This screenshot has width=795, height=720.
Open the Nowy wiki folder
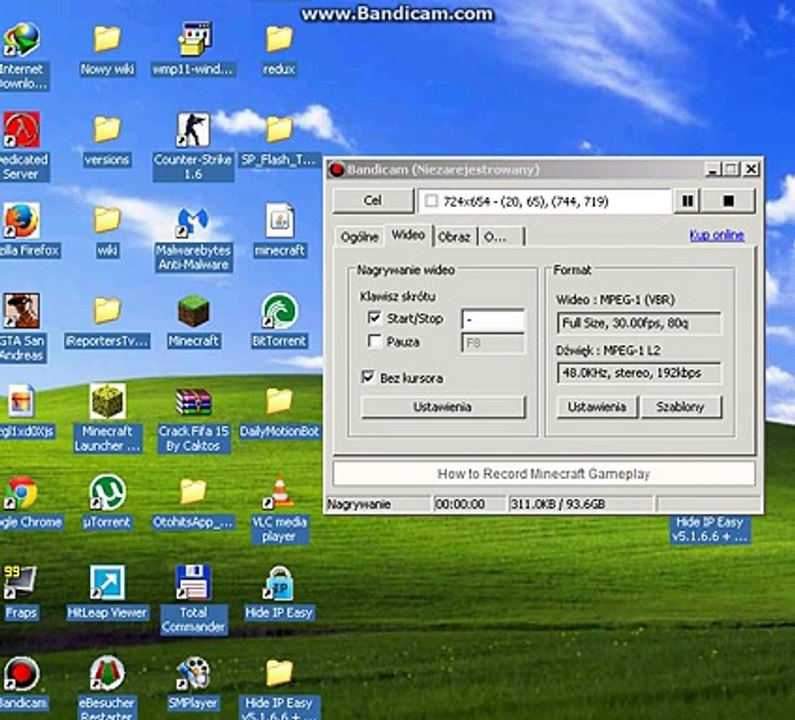[x=107, y=40]
